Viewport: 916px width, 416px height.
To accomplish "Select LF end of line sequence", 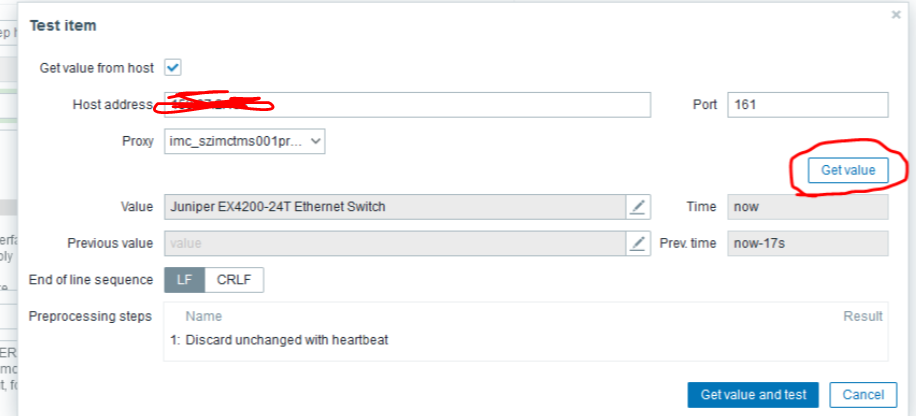I will (x=185, y=280).
